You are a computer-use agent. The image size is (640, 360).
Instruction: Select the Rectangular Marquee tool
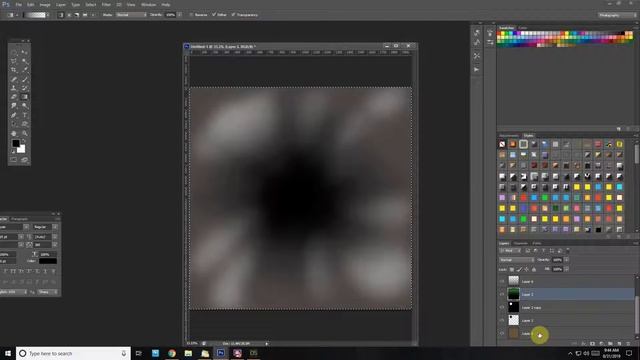[14, 53]
